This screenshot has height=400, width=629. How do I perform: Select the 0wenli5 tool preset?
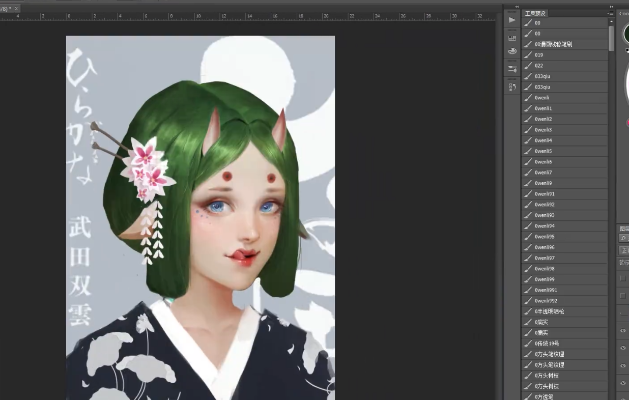pyautogui.click(x=565, y=151)
